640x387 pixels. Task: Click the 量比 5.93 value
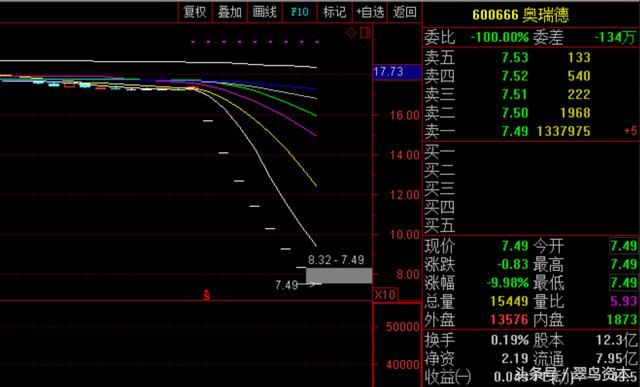click(623, 301)
